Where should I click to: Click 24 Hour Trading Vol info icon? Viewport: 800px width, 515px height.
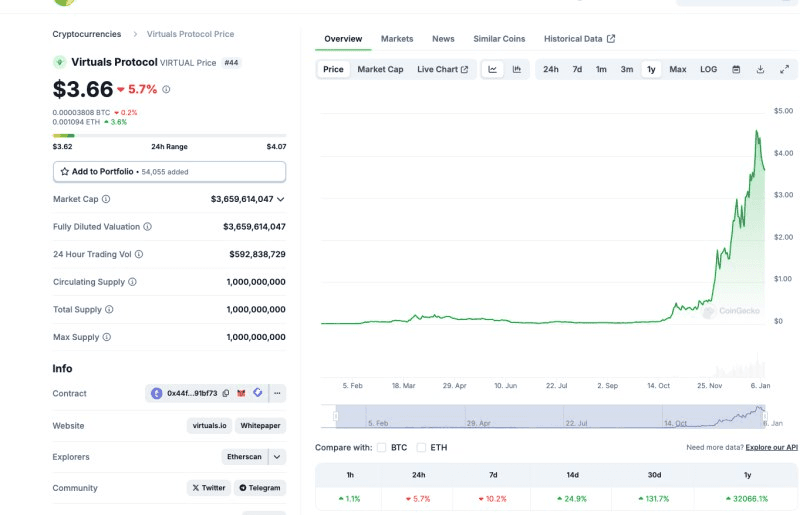139,254
